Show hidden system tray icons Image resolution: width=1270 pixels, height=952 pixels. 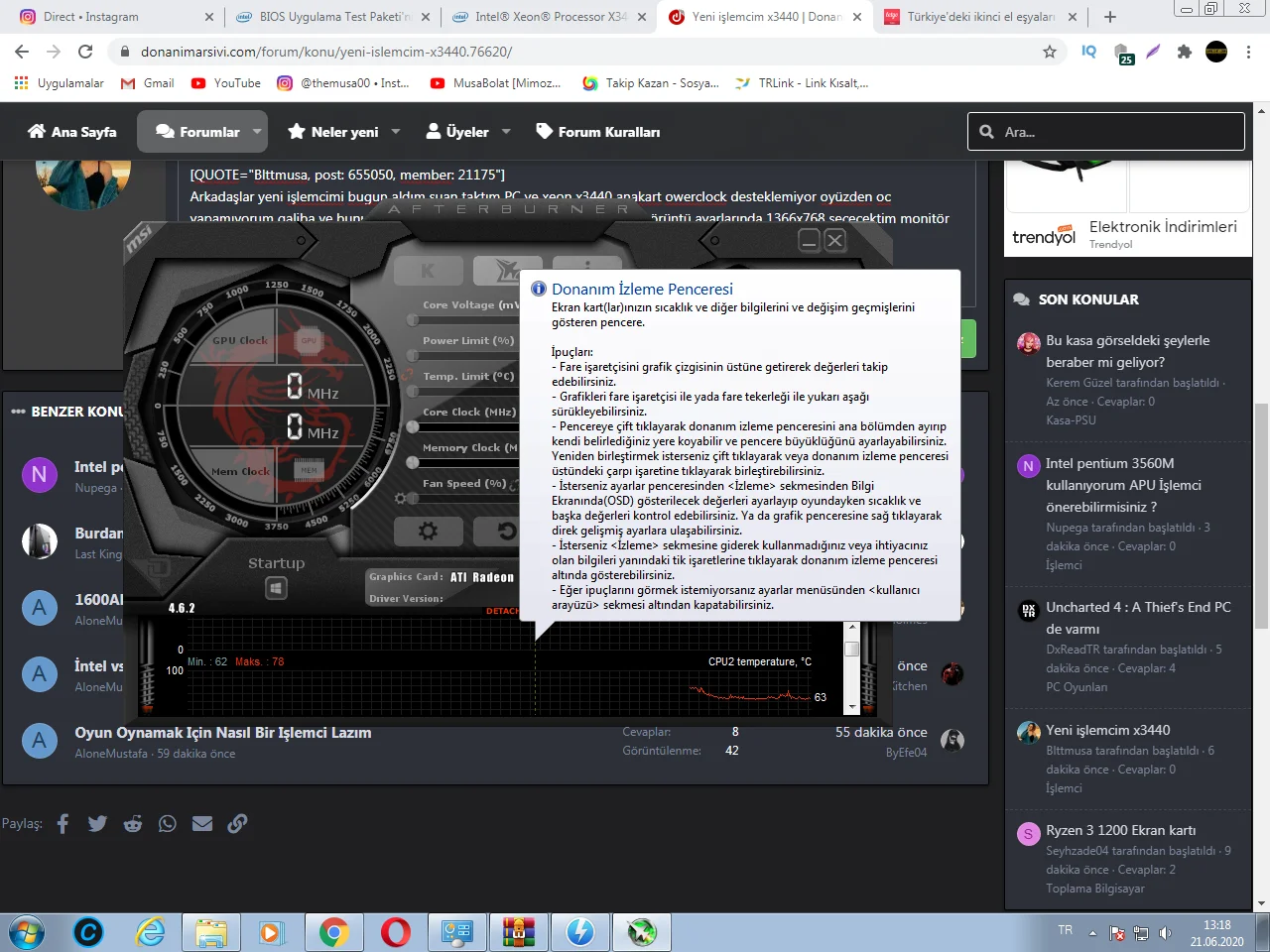(1092, 933)
